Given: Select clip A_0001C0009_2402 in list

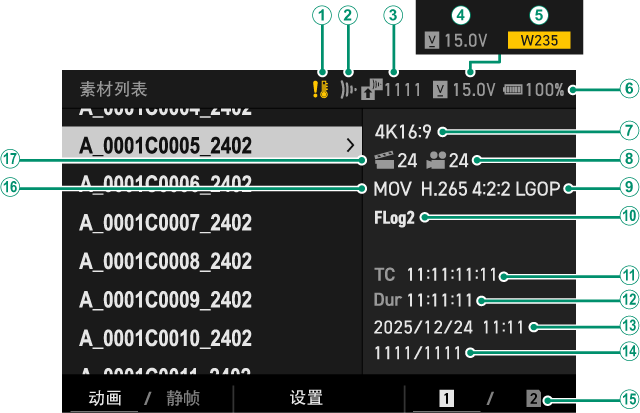Looking at the screenshot, I should tap(212, 300).
